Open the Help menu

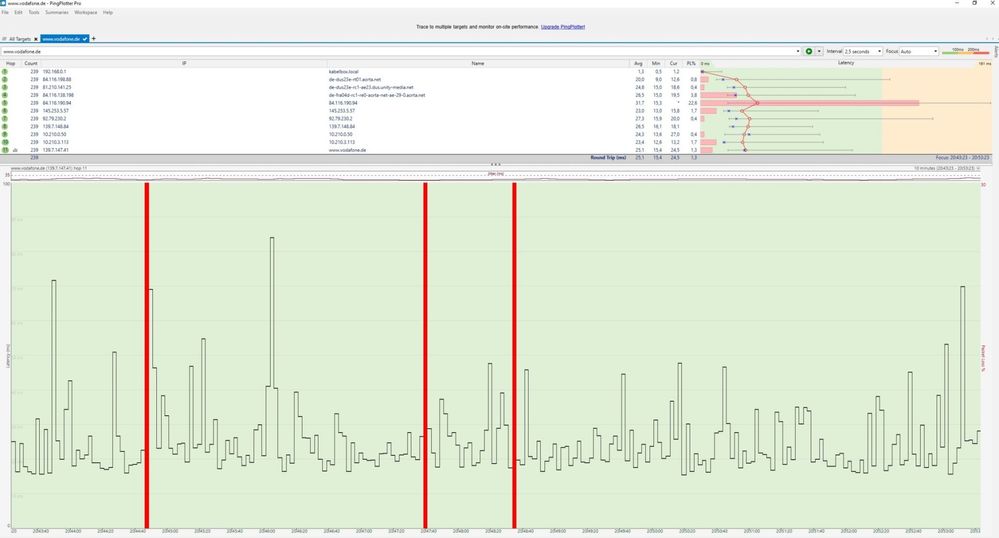point(108,12)
